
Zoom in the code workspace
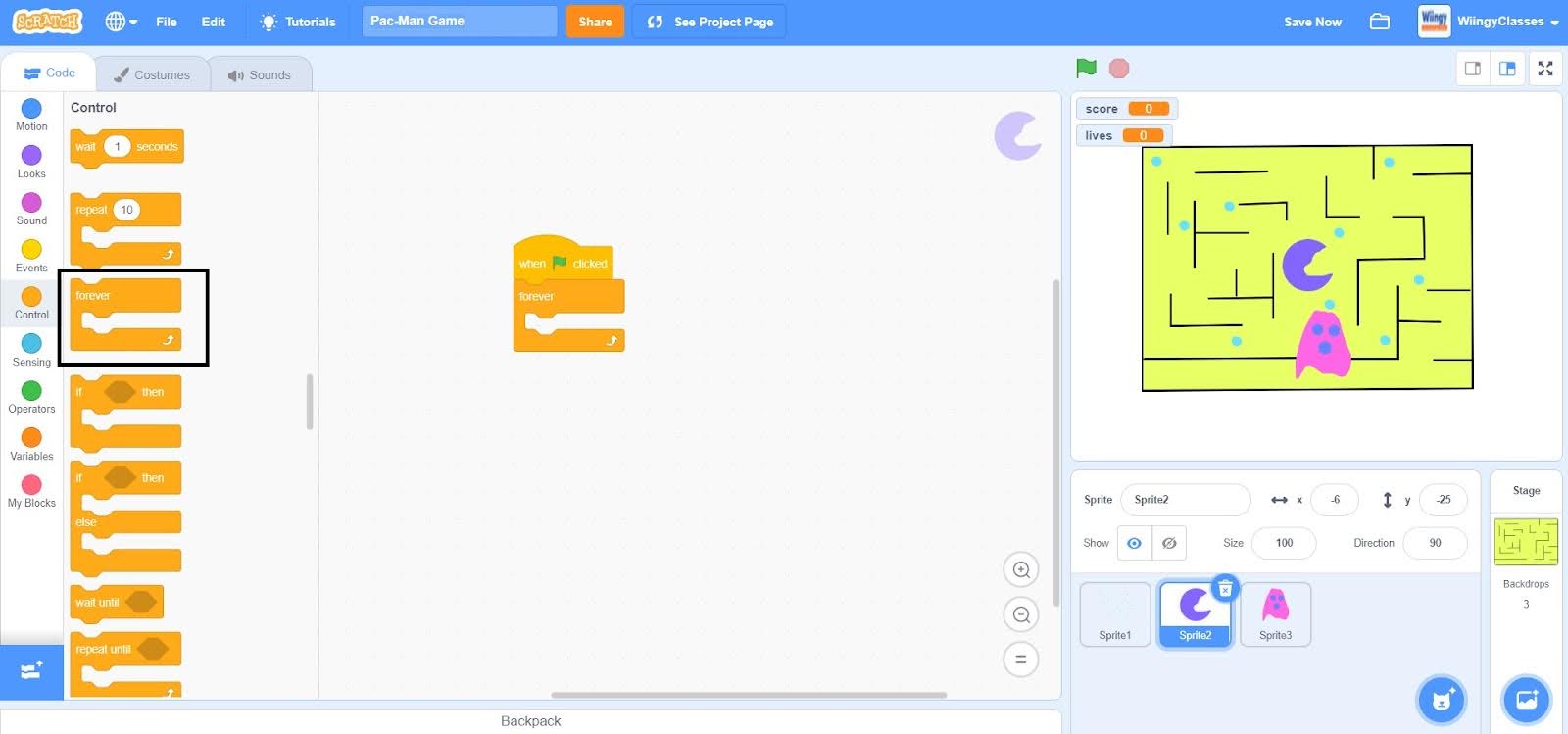[1021, 569]
